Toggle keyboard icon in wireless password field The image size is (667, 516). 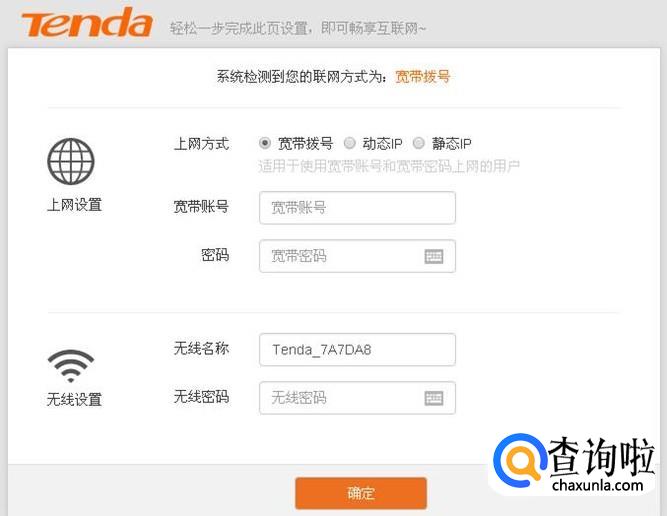(x=434, y=398)
